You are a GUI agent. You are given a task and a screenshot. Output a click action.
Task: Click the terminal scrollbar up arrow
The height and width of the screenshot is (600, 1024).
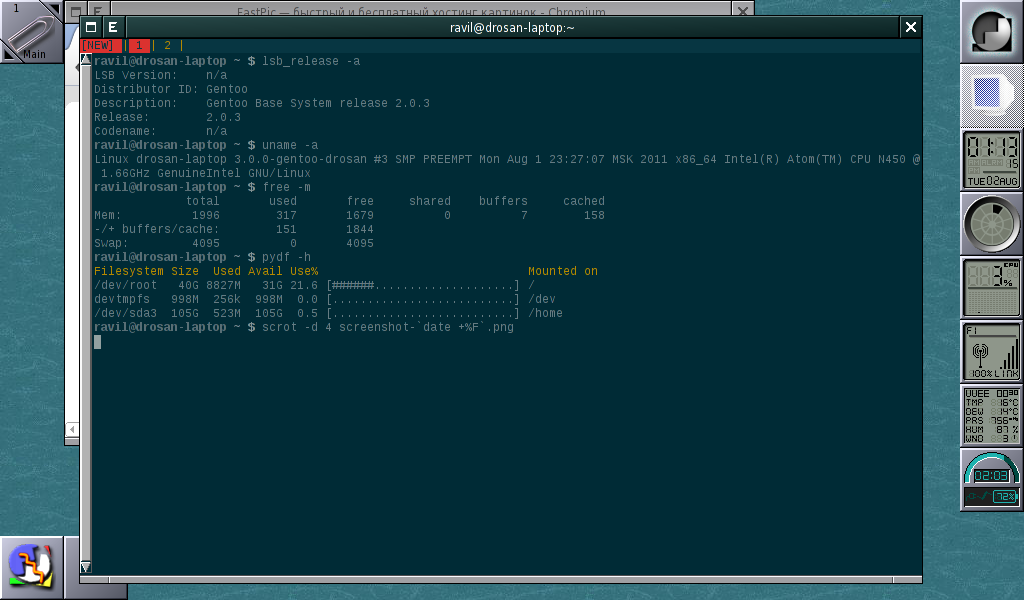(86, 59)
